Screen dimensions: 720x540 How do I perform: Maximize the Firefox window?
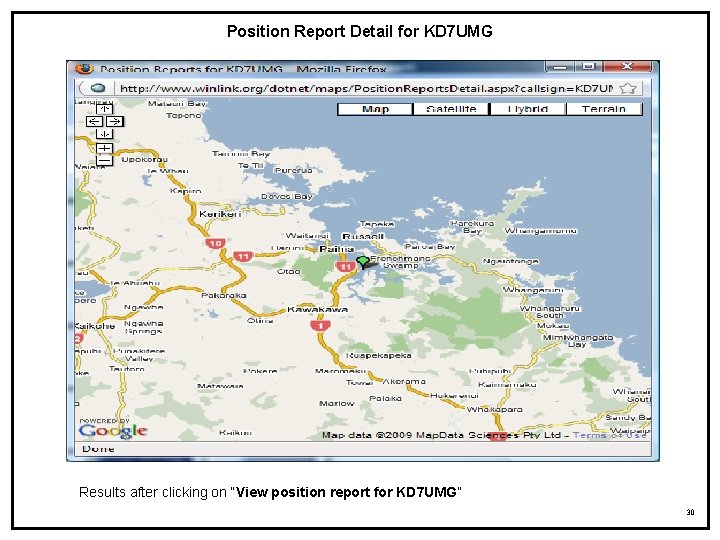pos(588,67)
